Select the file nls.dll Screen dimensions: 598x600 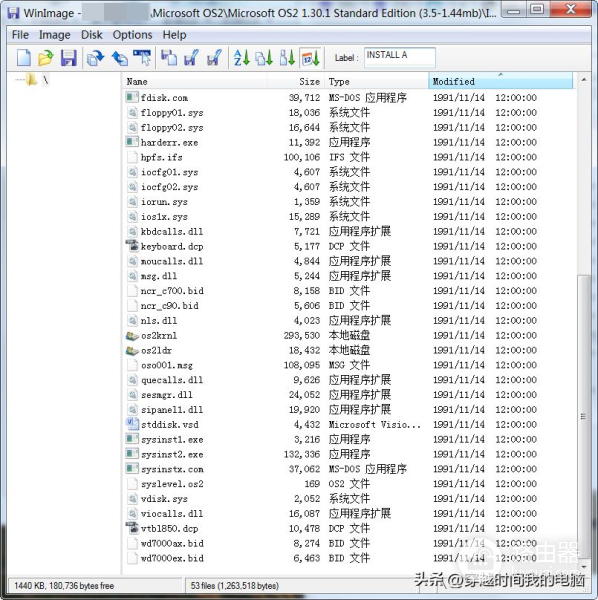point(159,320)
